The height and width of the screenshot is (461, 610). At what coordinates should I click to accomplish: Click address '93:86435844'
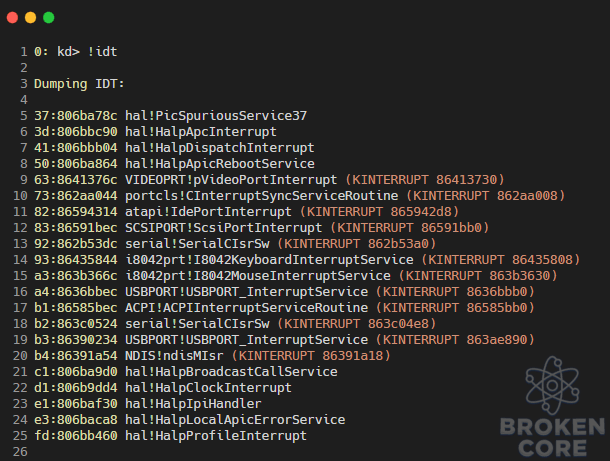click(75, 260)
